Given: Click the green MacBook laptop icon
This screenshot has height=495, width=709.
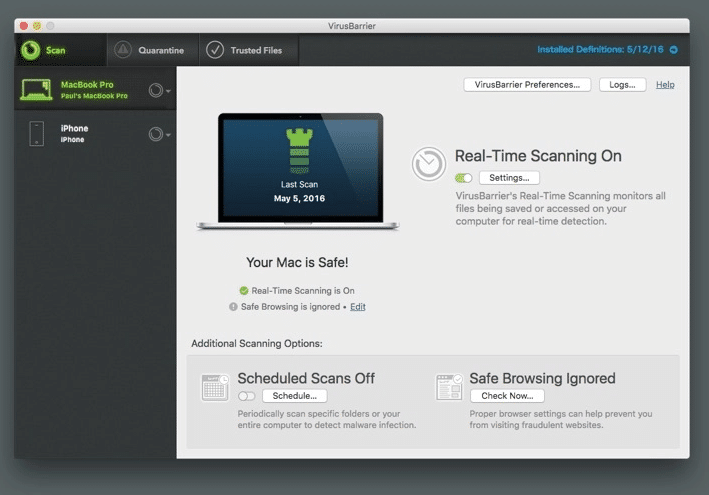Looking at the screenshot, I should [36, 90].
